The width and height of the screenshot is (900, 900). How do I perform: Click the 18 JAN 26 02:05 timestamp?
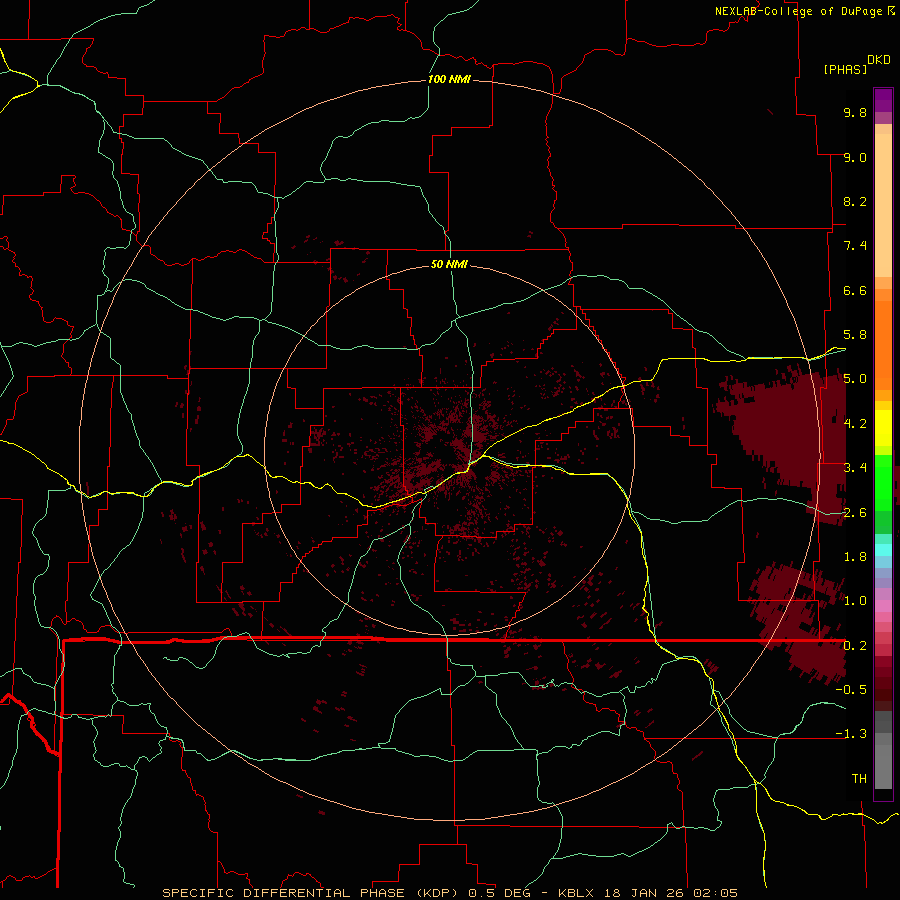tap(669, 893)
